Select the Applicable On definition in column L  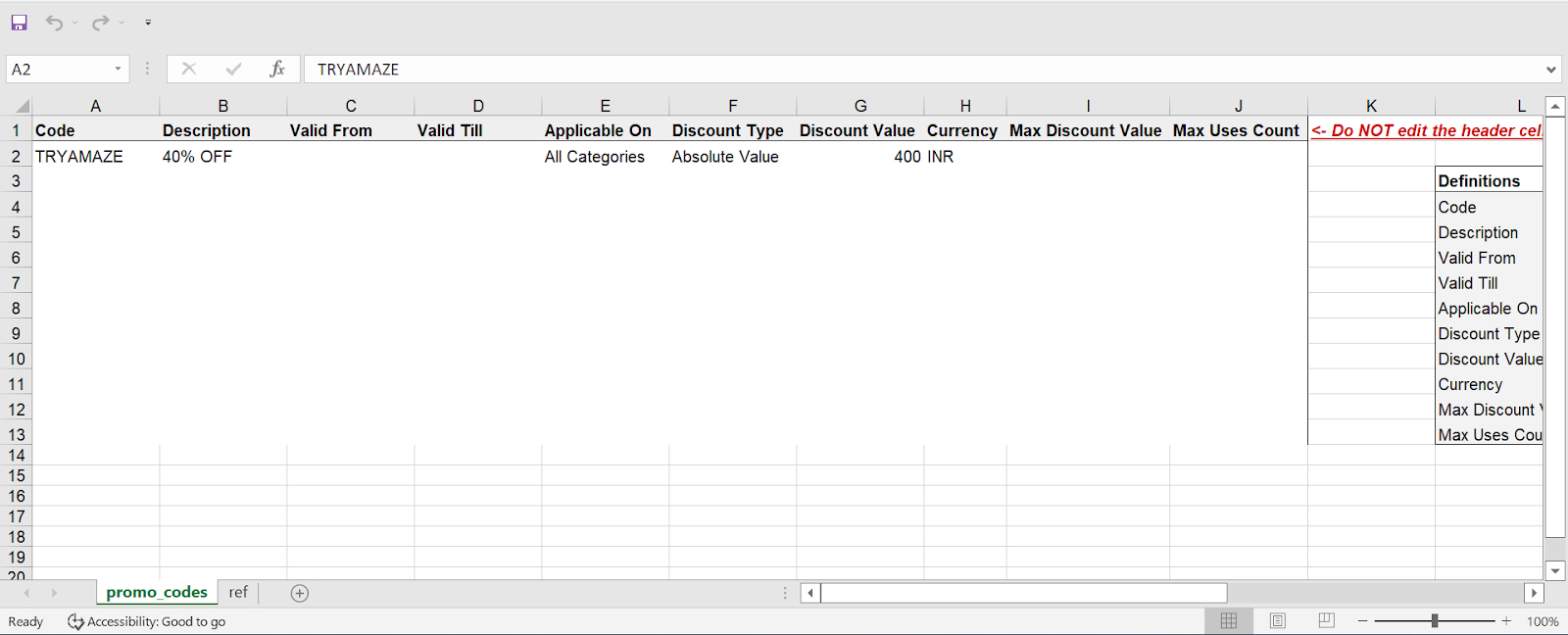tap(1489, 309)
